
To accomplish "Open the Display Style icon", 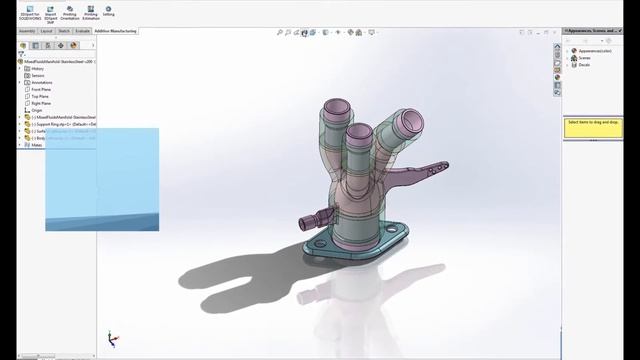I will (x=326, y=32).
